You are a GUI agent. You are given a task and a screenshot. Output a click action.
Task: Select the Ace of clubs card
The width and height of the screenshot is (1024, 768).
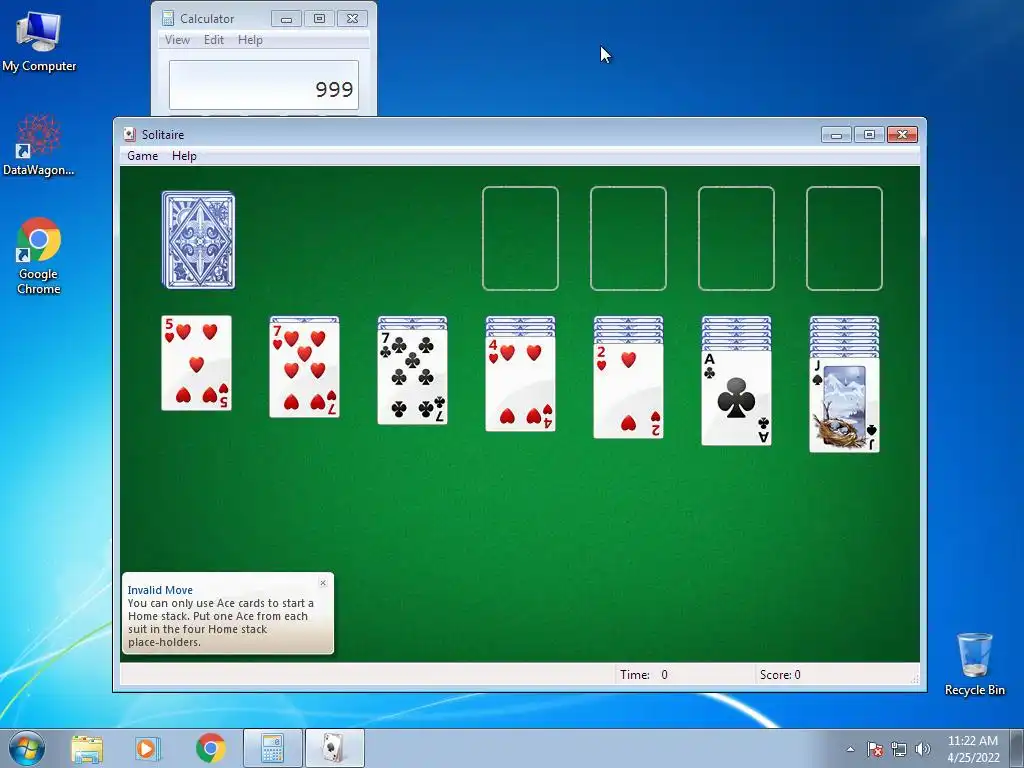tap(737, 398)
